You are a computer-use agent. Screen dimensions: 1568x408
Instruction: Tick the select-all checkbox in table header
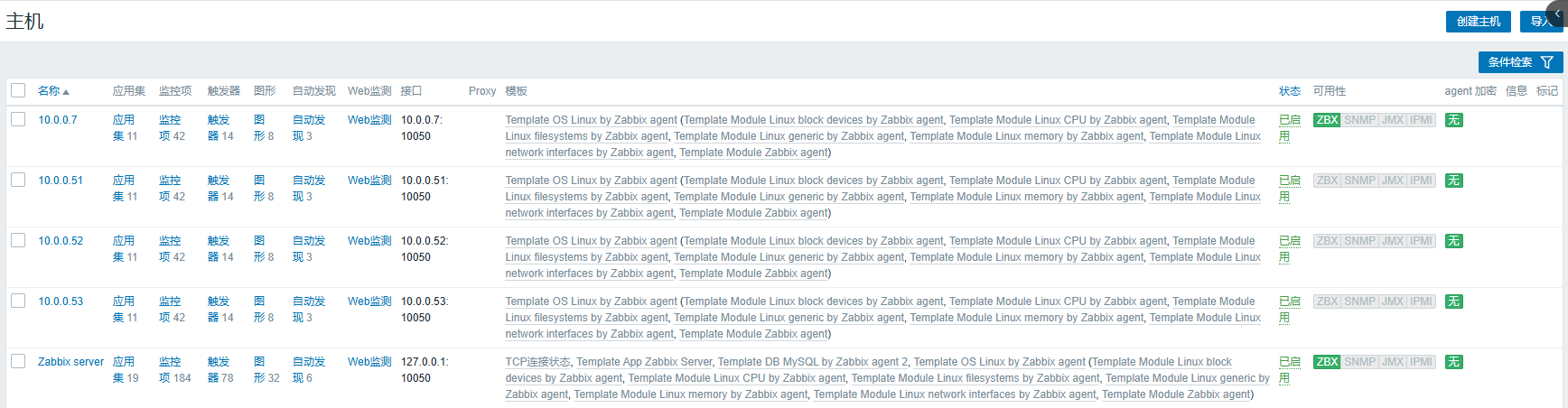(x=18, y=90)
